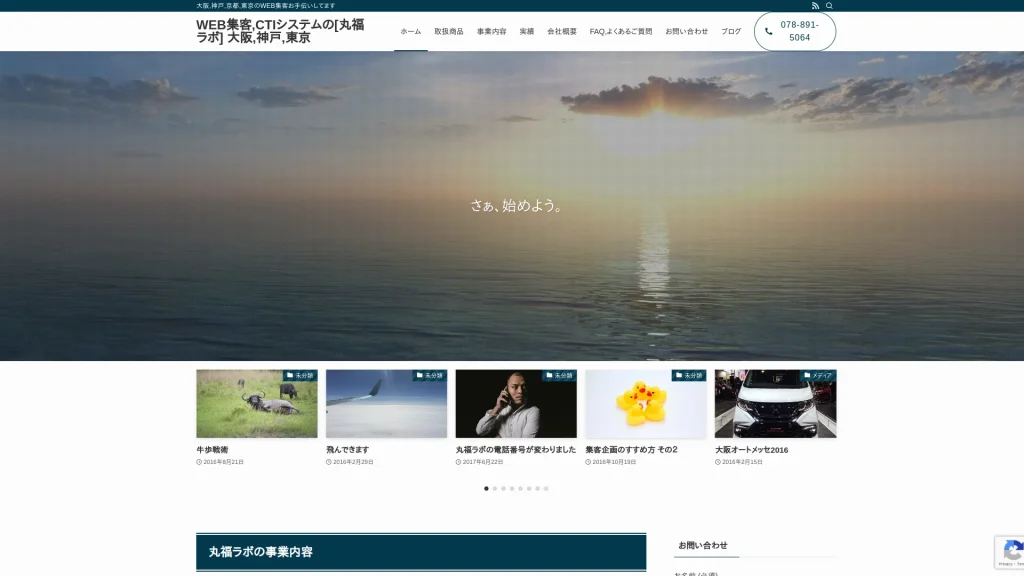Open the post titled 飛んできます
Viewport: 1024px width, 576px height.
[x=347, y=450]
